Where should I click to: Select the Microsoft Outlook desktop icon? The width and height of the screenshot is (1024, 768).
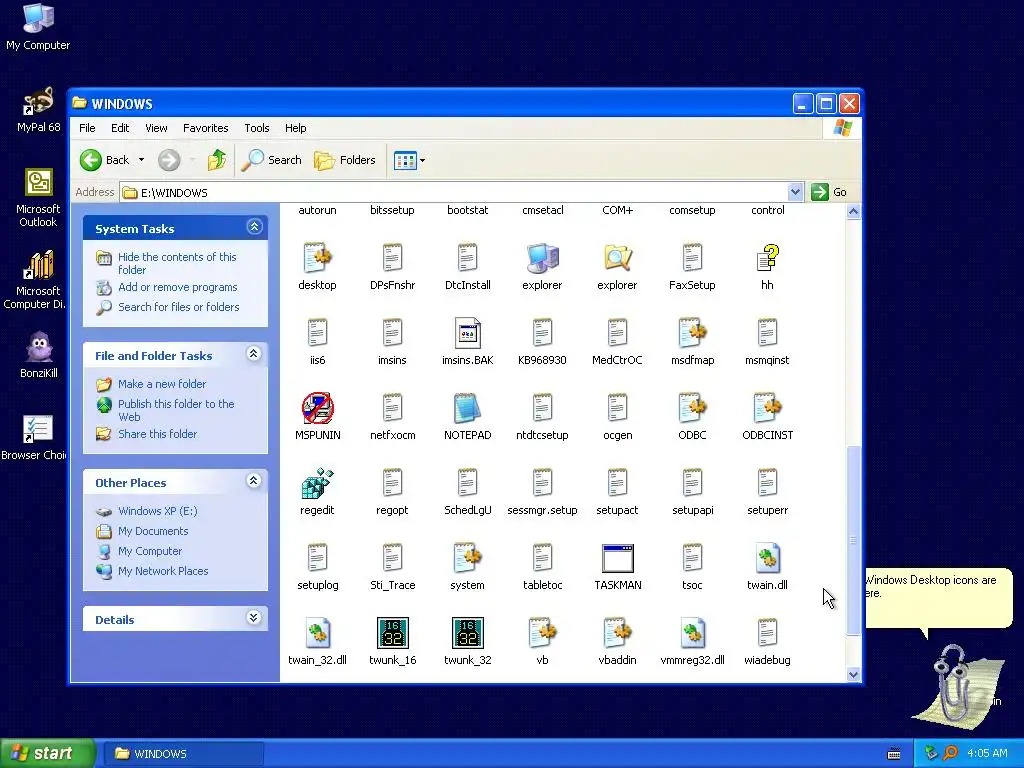tap(38, 197)
